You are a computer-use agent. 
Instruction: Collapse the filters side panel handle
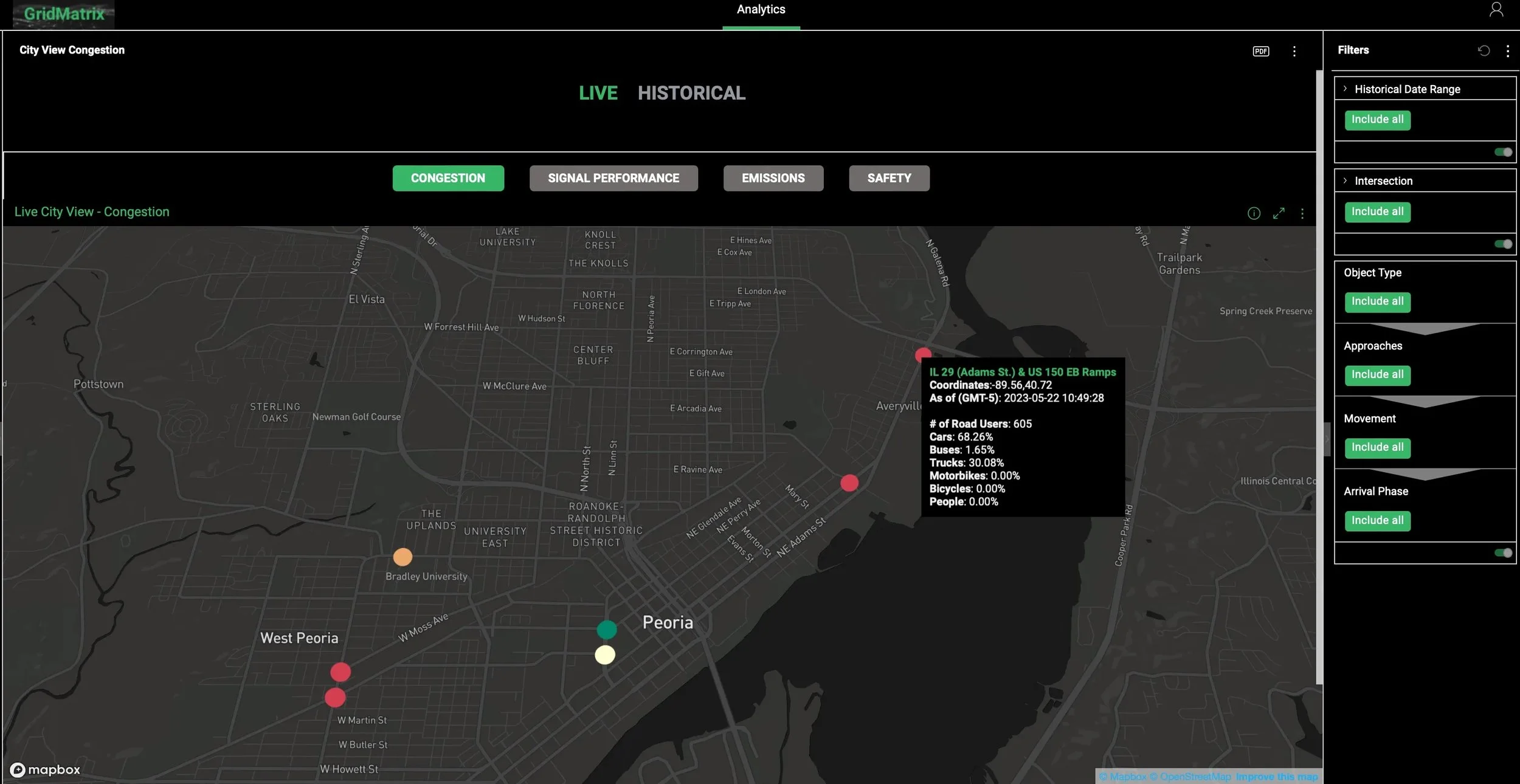point(1327,439)
